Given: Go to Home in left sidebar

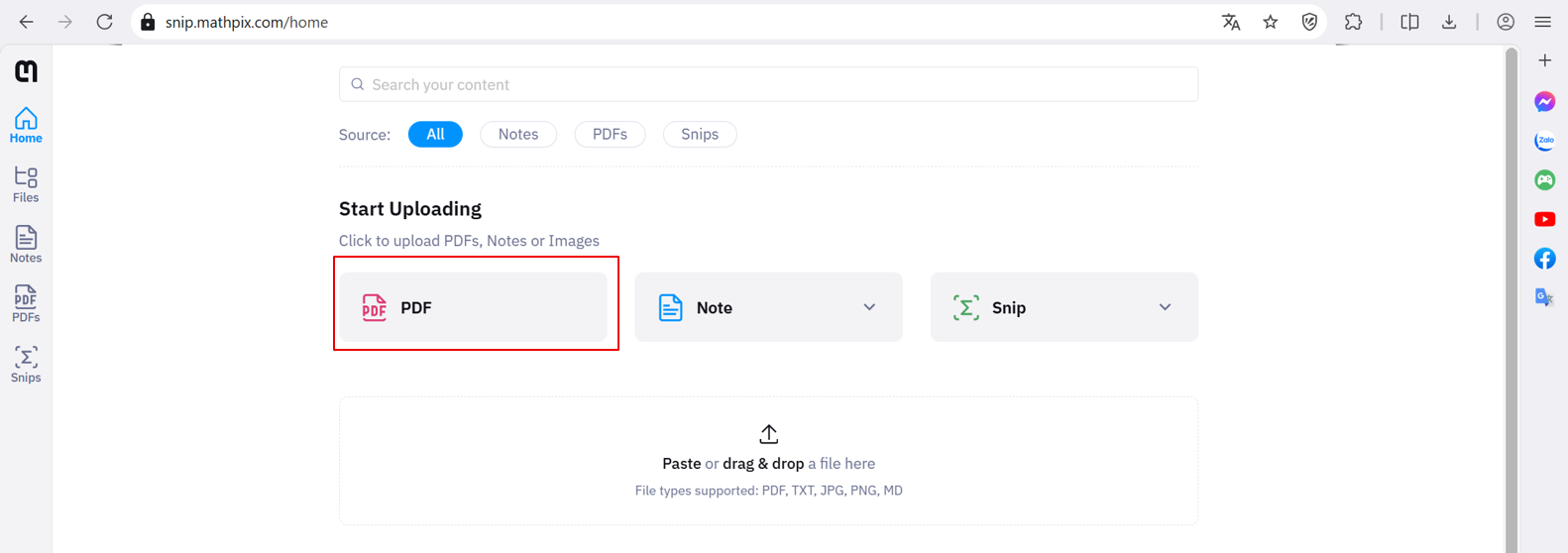Looking at the screenshot, I should tap(26, 125).
